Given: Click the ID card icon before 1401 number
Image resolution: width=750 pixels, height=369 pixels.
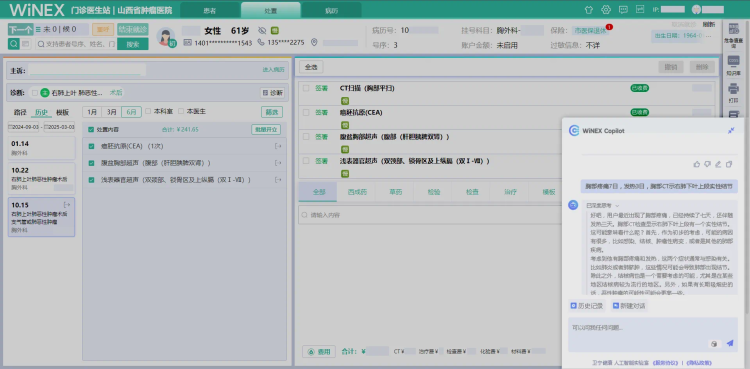Looking at the screenshot, I should coord(188,43).
